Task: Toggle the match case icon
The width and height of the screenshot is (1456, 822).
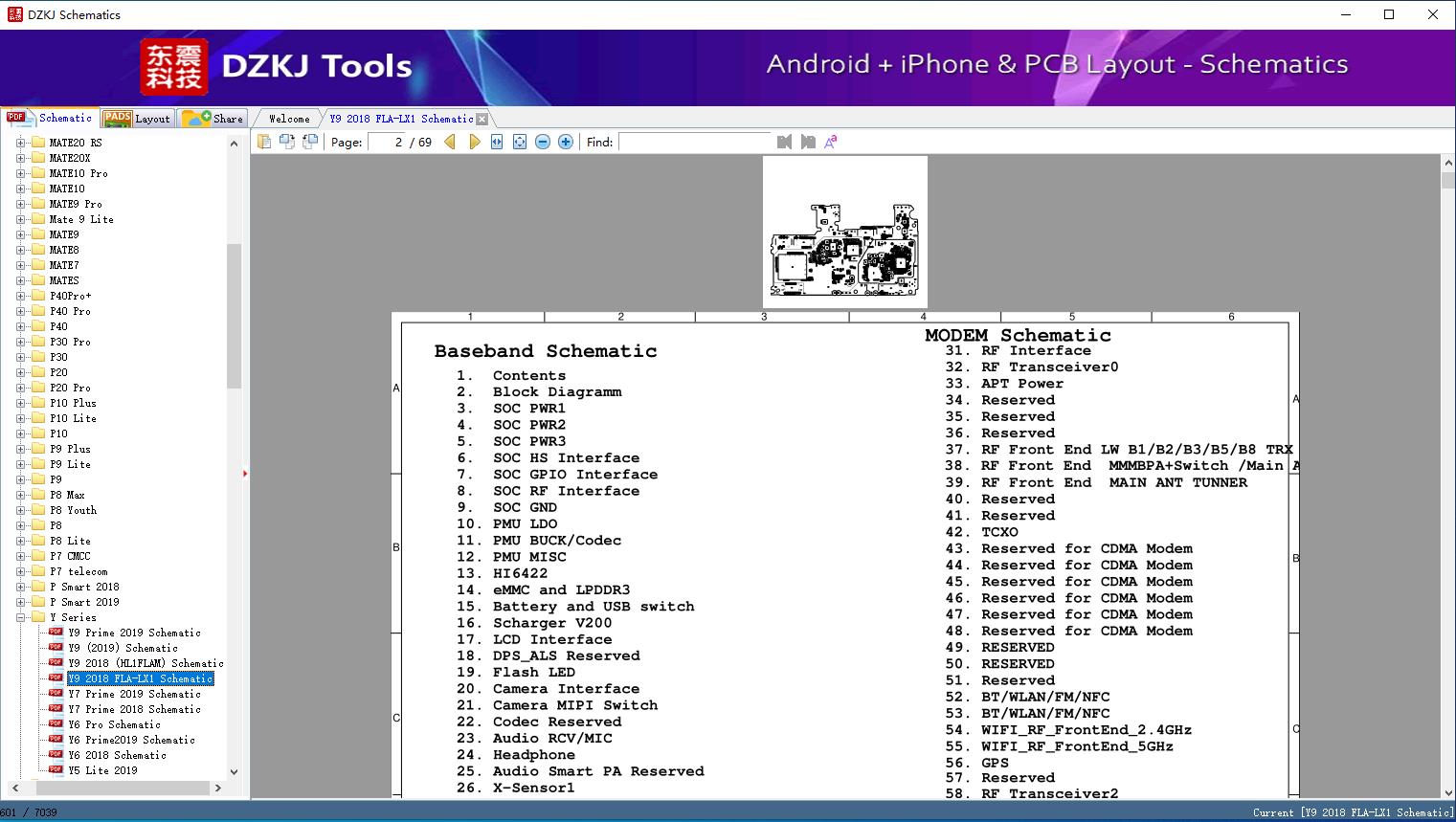Action: [x=831, y=142]
